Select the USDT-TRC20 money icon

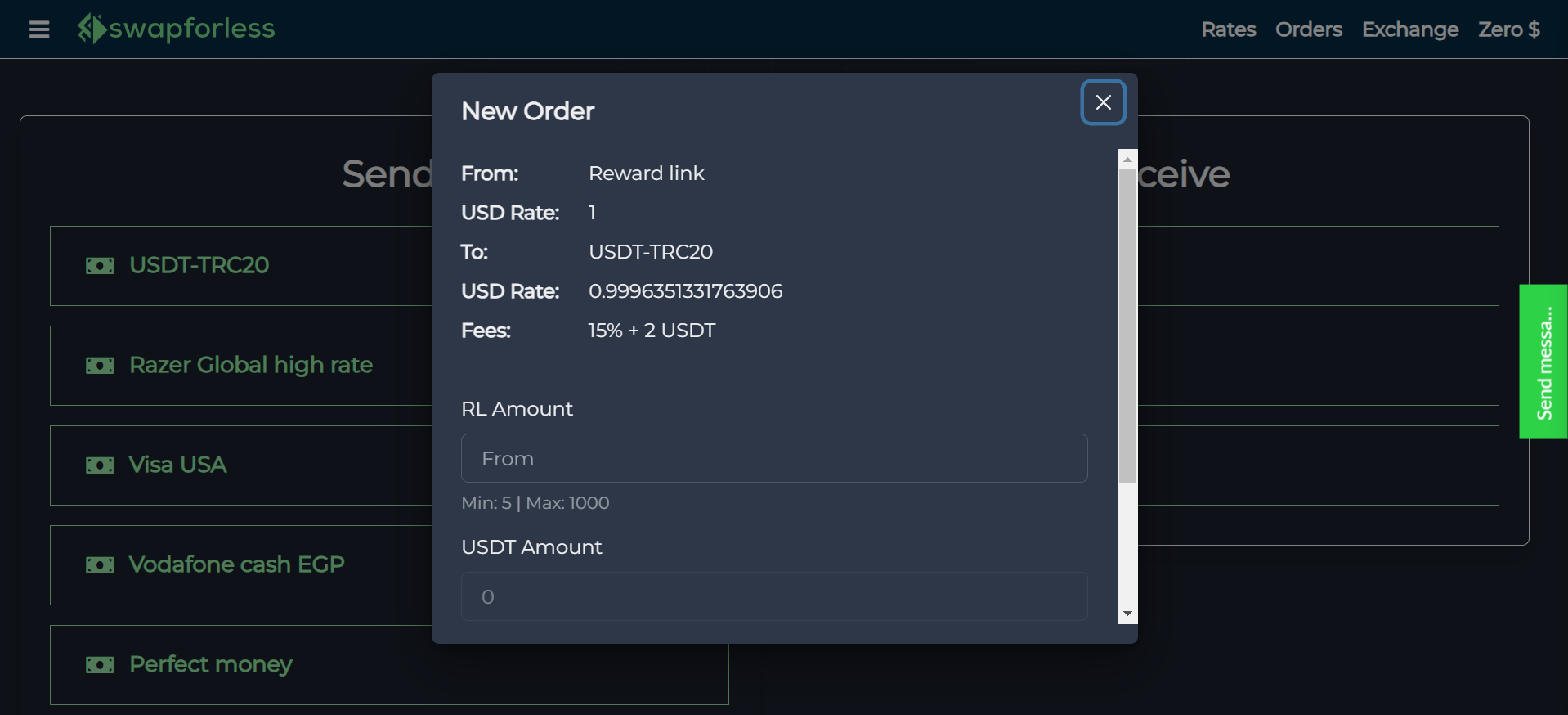[x=100, y=265]
